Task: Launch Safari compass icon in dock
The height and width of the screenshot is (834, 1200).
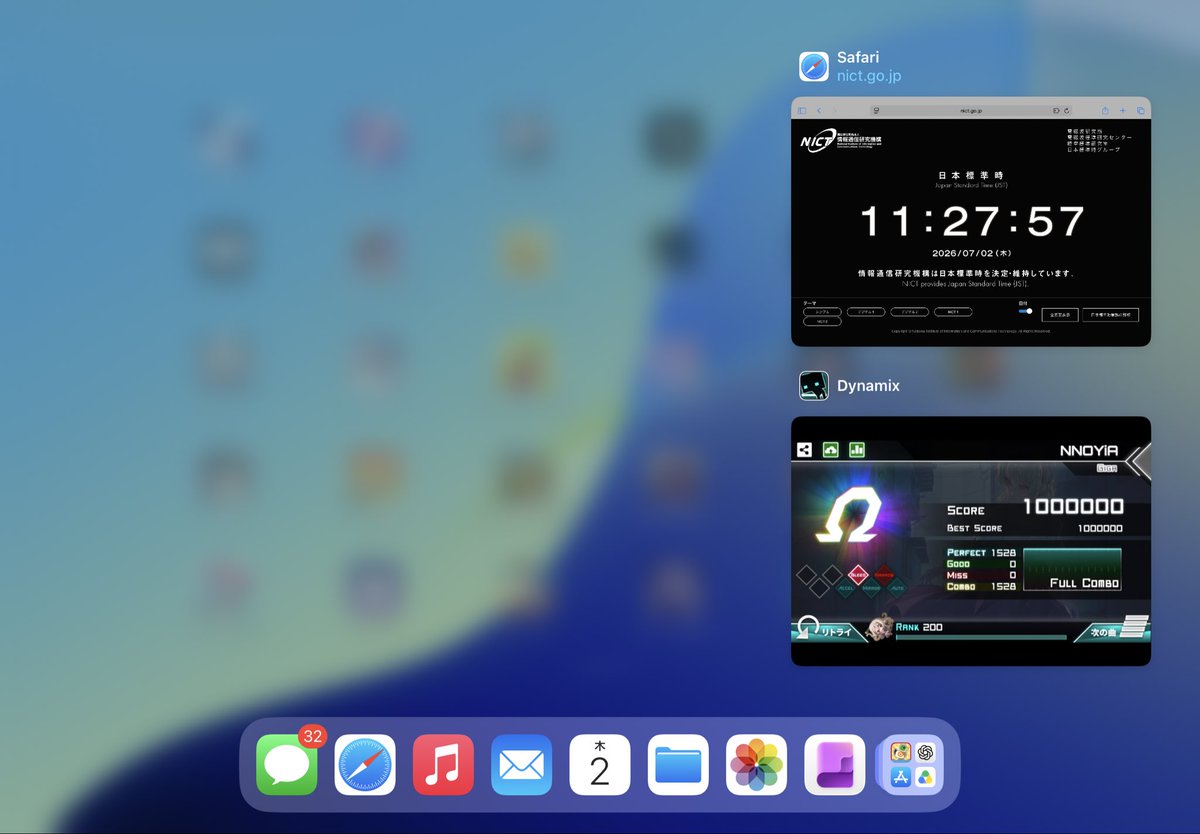Action: click(365, 765)
